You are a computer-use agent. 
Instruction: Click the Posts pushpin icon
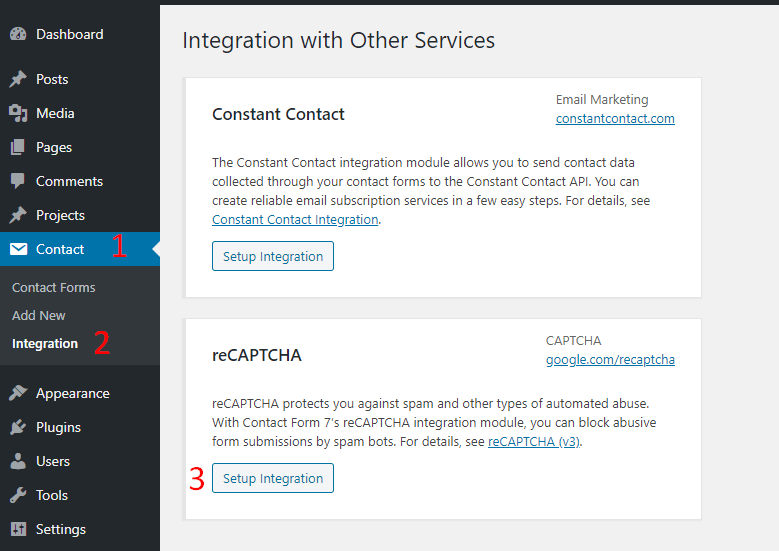[18, 79]
